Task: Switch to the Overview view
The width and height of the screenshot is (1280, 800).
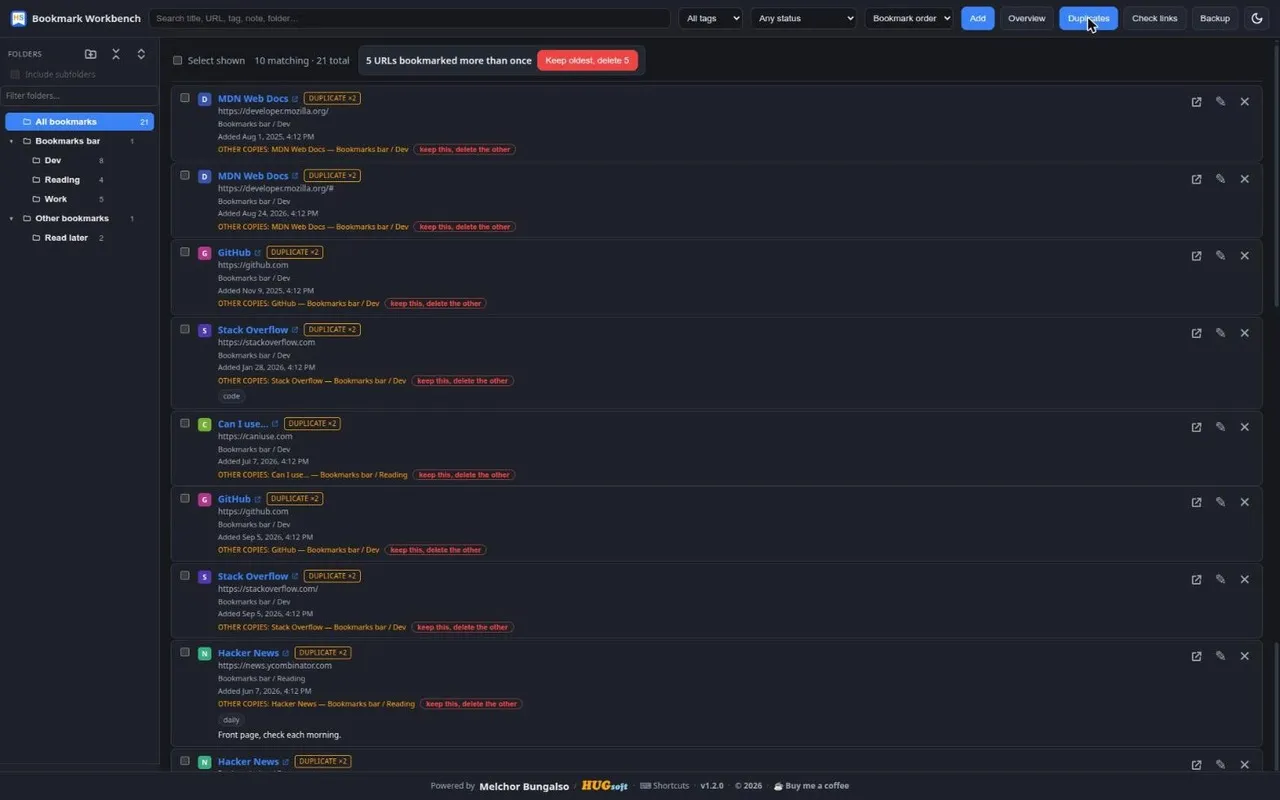Action: [x=1027, y=18]
